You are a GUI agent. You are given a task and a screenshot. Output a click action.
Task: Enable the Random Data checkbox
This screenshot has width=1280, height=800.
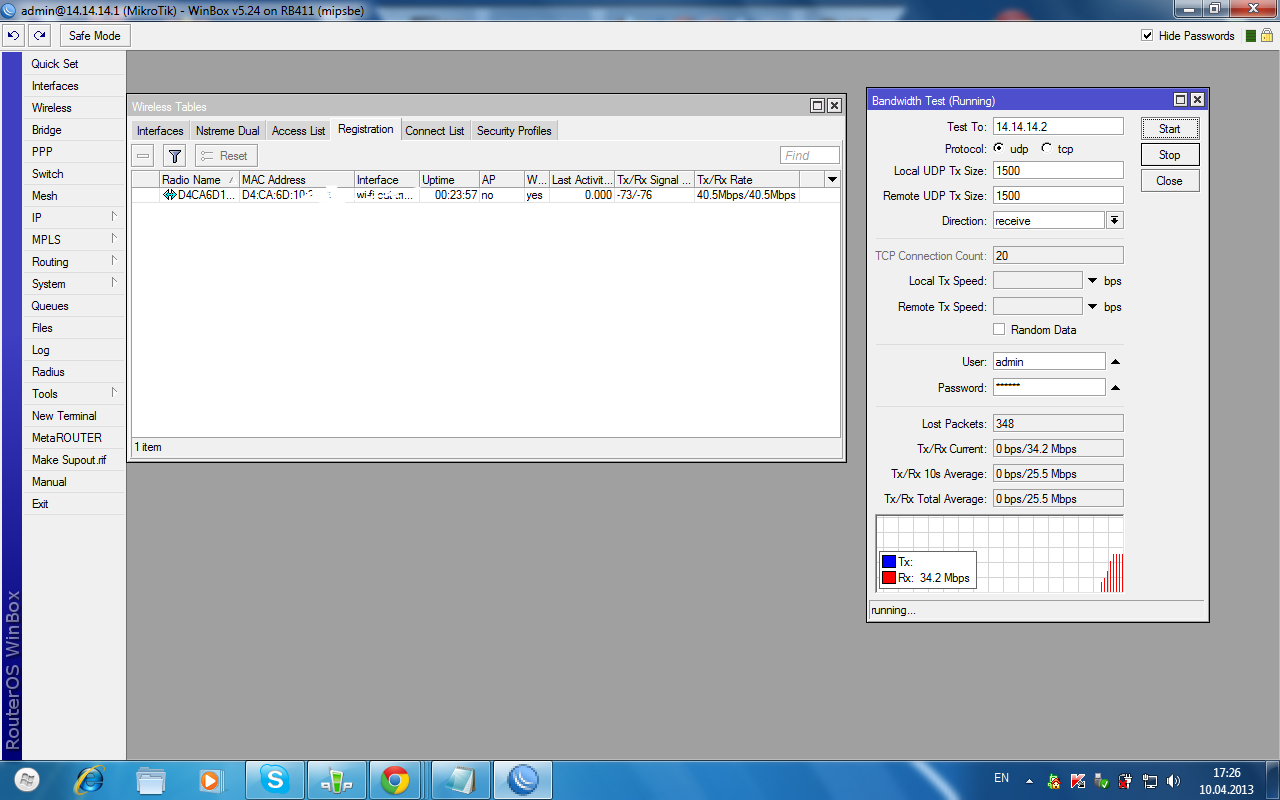tap(999, 329)
